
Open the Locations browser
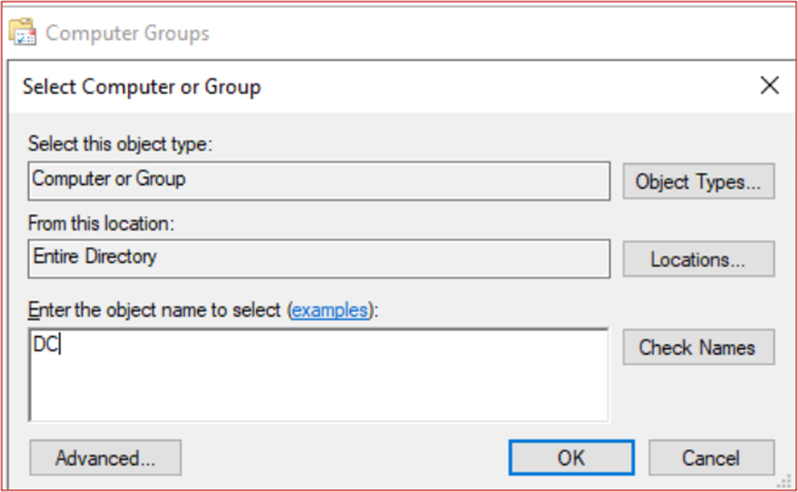(698, 259)
